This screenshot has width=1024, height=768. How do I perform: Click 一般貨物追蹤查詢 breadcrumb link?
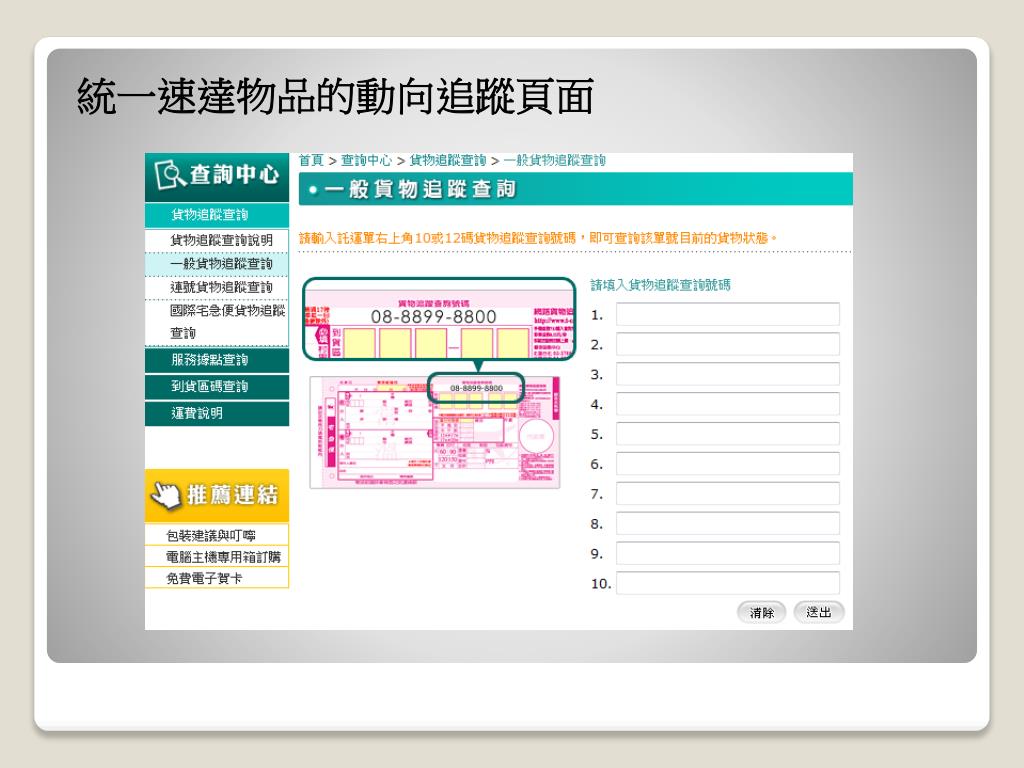click(x=554, y=160)
